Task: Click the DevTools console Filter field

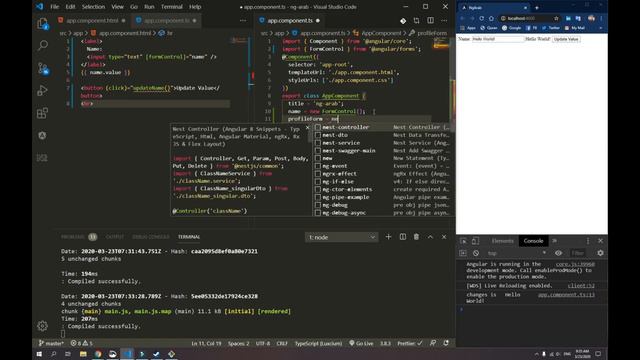Action: [x=579, y=253]
